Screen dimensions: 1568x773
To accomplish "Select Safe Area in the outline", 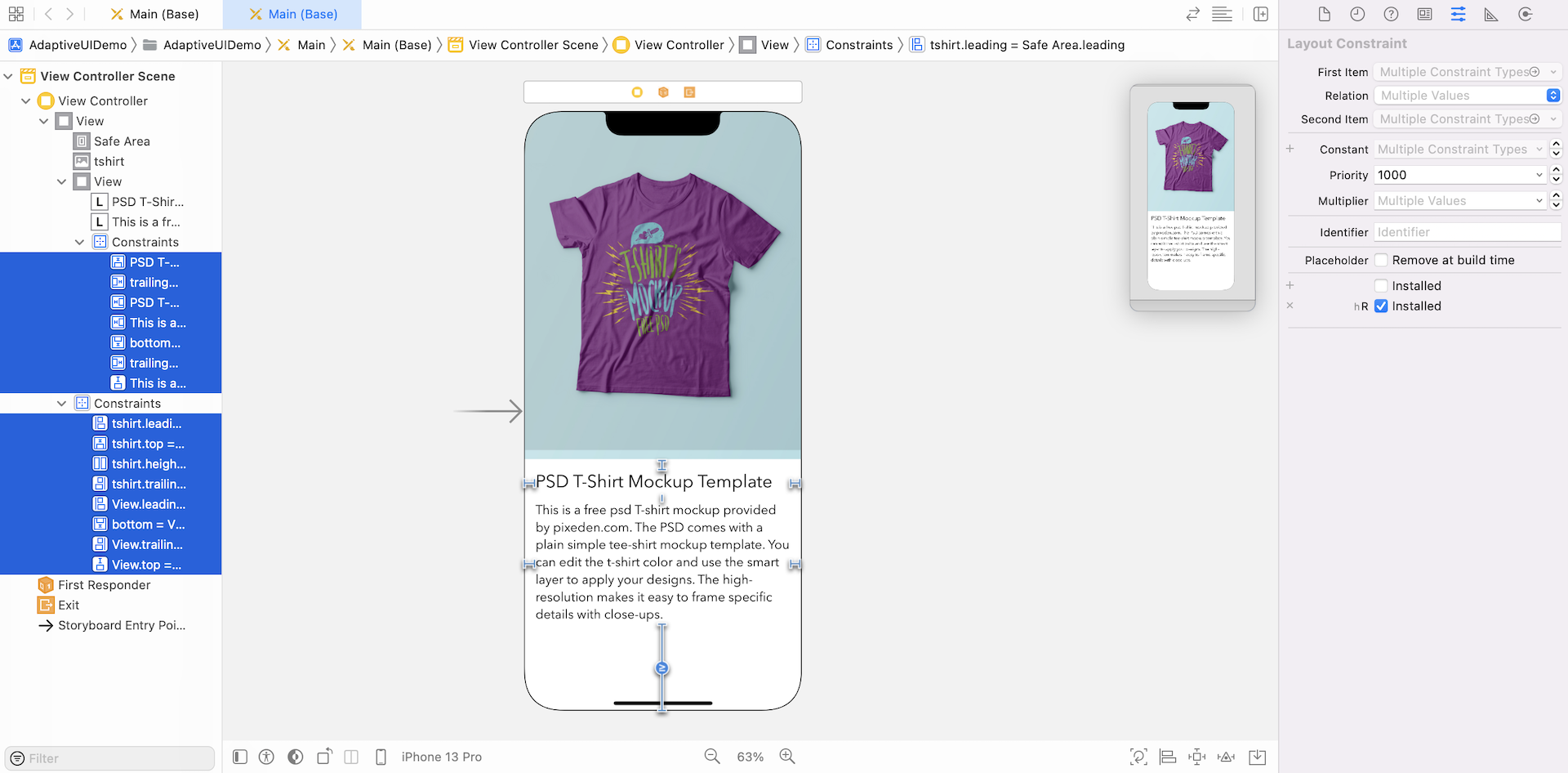I will point(122,141).
